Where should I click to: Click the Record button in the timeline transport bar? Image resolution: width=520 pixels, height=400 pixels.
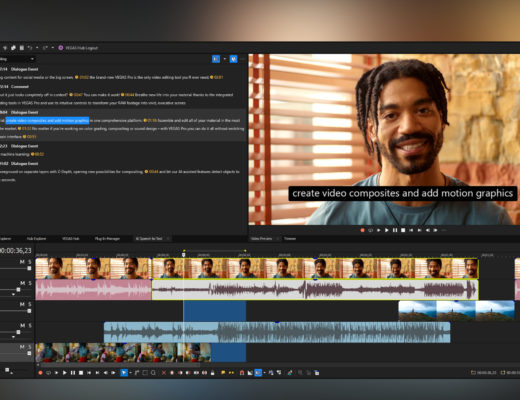pyautogui.click(x=40, y=373)
